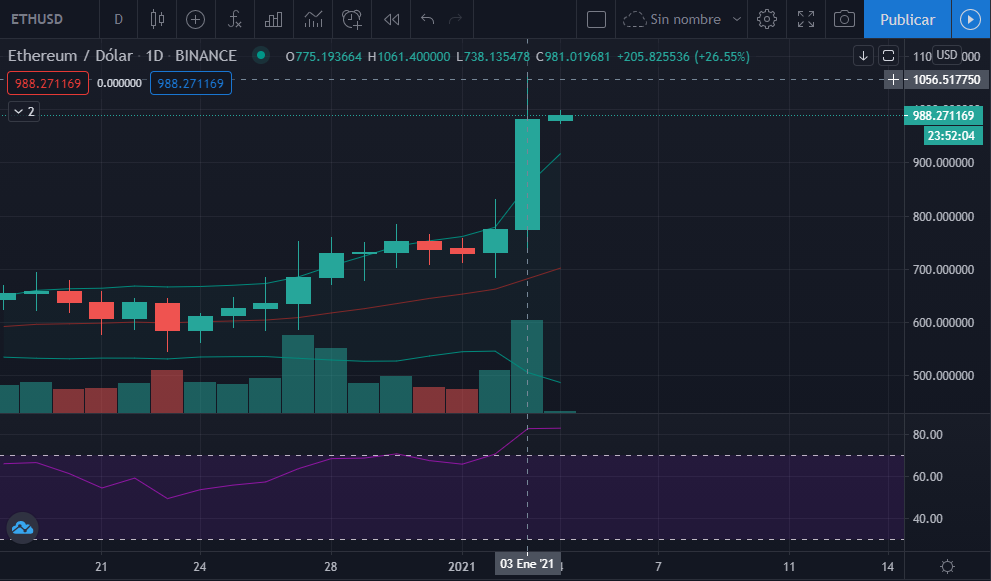Select the layout rectangle icon
The height and width of the screenshot is (581, 991).
point(596,19)
